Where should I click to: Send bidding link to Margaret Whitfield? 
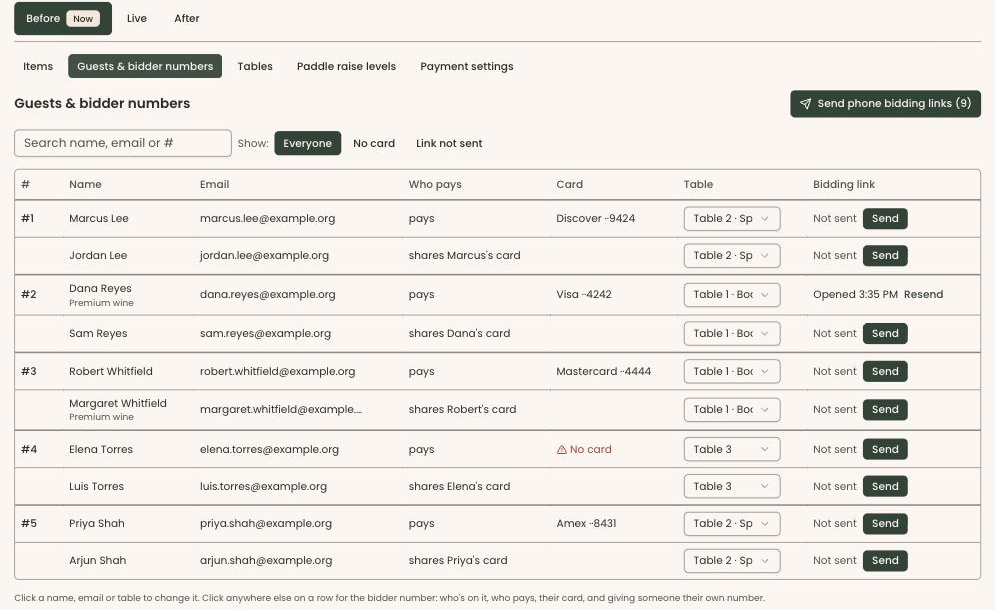[885, 409]
